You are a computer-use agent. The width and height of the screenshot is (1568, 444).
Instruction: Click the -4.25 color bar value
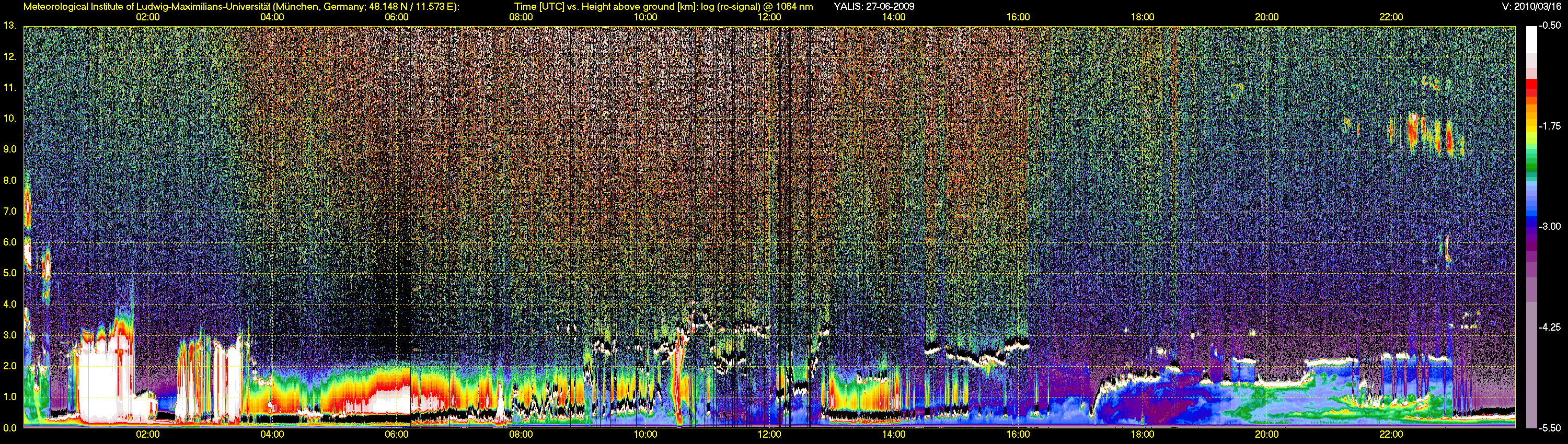1550,327
